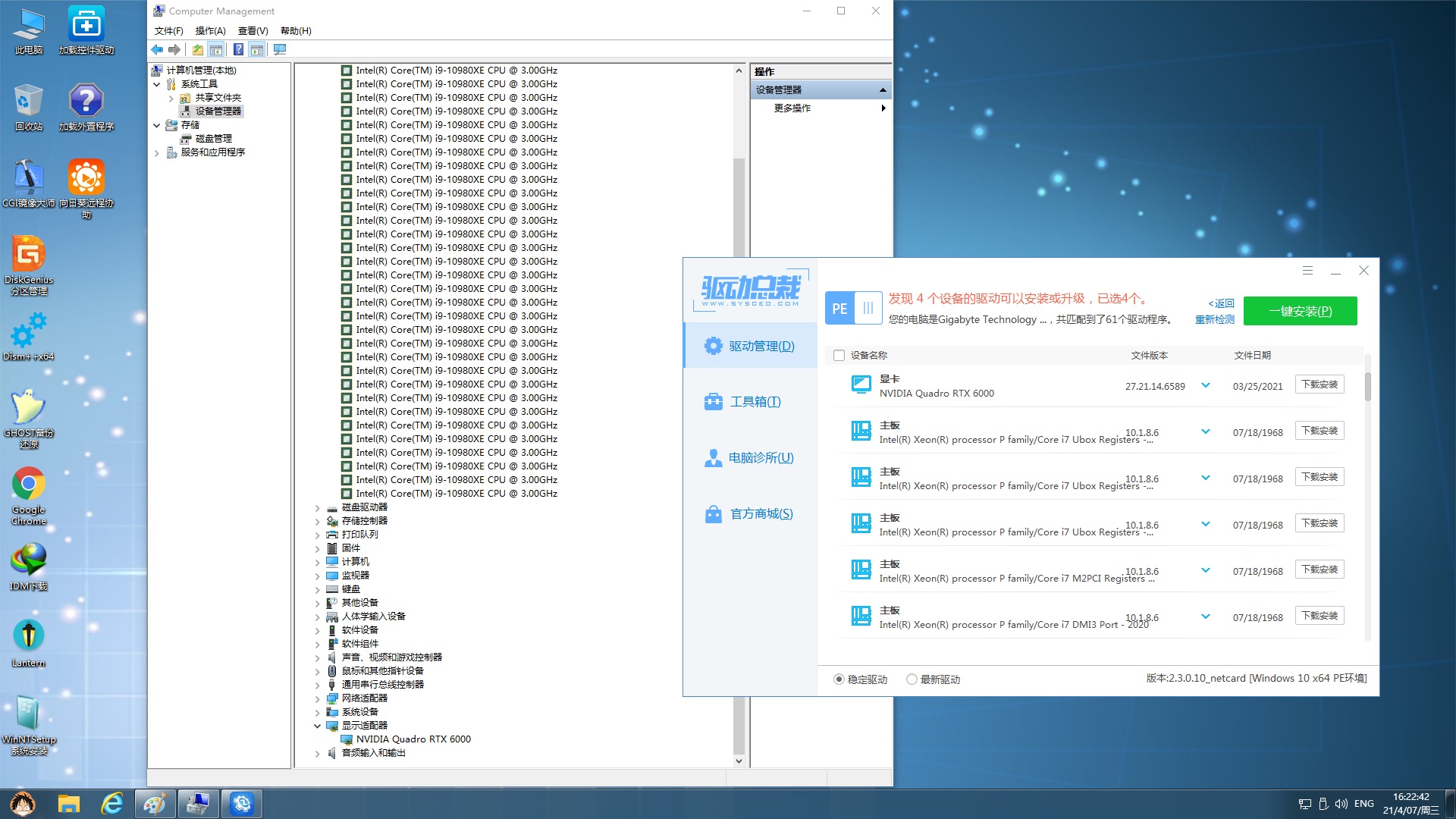Open DiskGenius 分区管理 desktop icon
Viewport: 1456px width, 819px height.
coord(29,265)
